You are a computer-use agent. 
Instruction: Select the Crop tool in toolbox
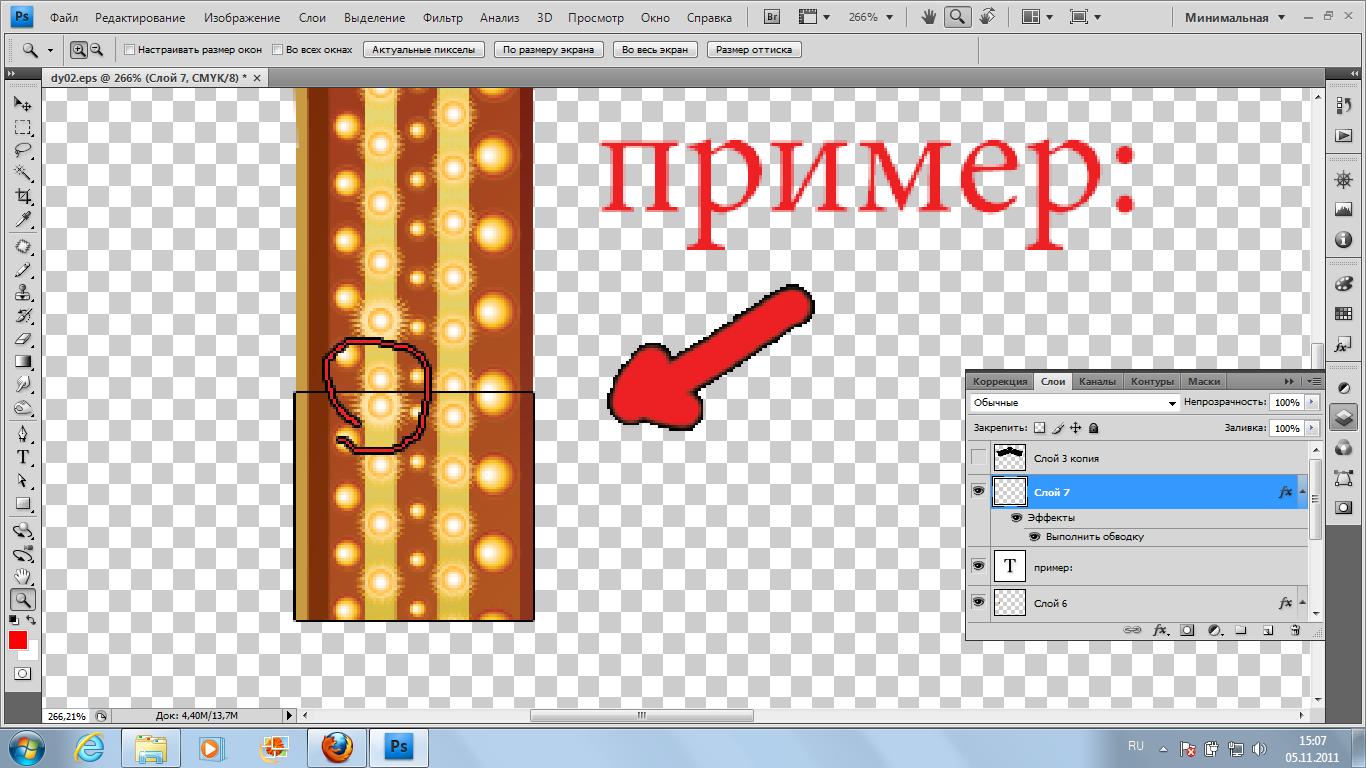(23, 196)
